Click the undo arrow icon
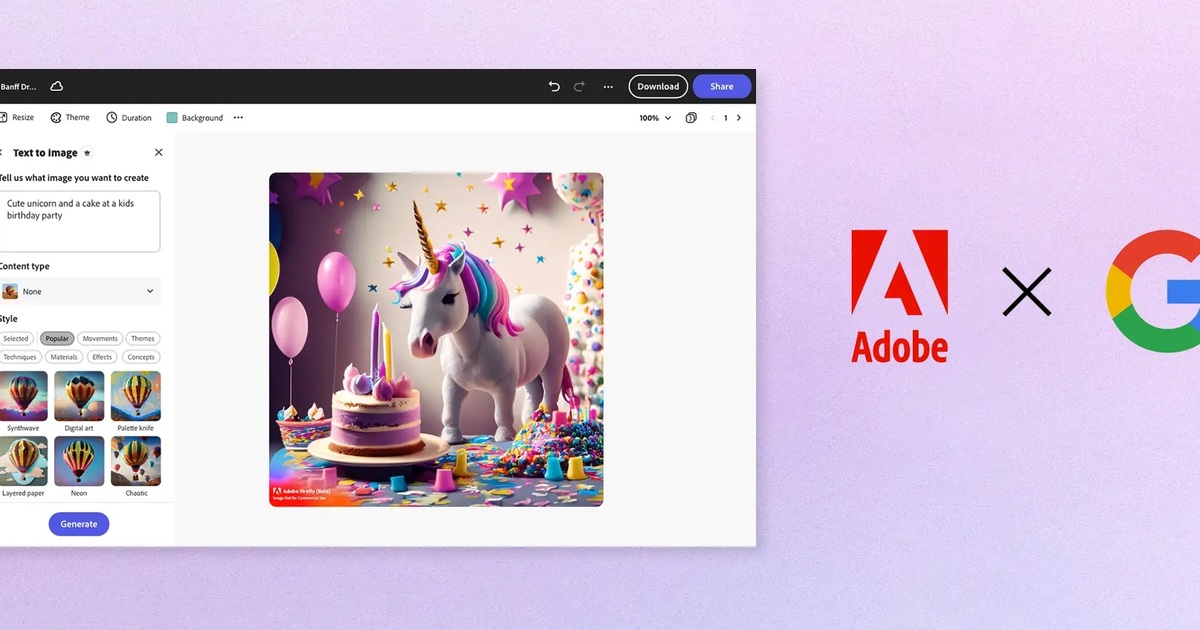Screen dimensions: 1200x630 coord(554,87)
